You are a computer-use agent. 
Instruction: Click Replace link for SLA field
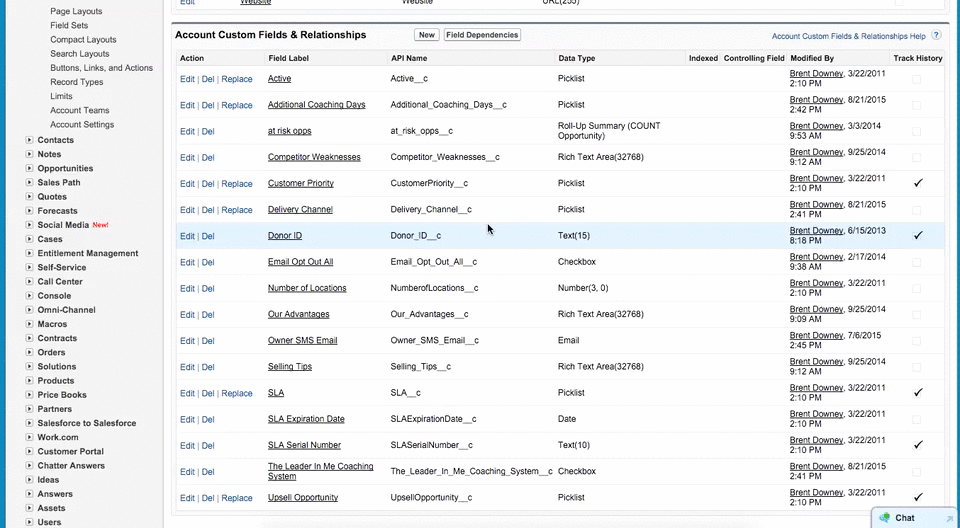(237, 393)
